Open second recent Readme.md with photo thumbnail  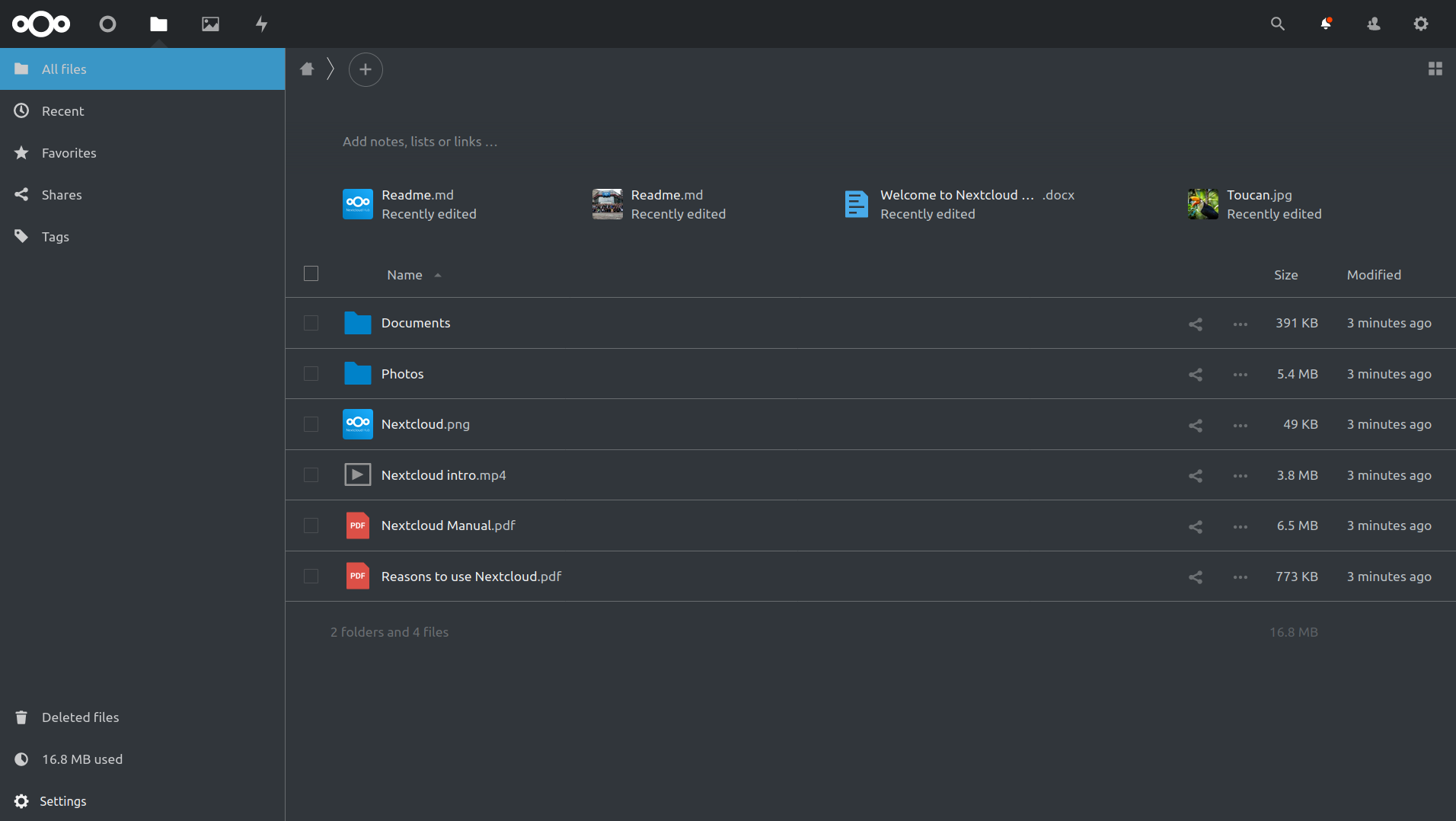pyautogui.click(x=659, y=204)
